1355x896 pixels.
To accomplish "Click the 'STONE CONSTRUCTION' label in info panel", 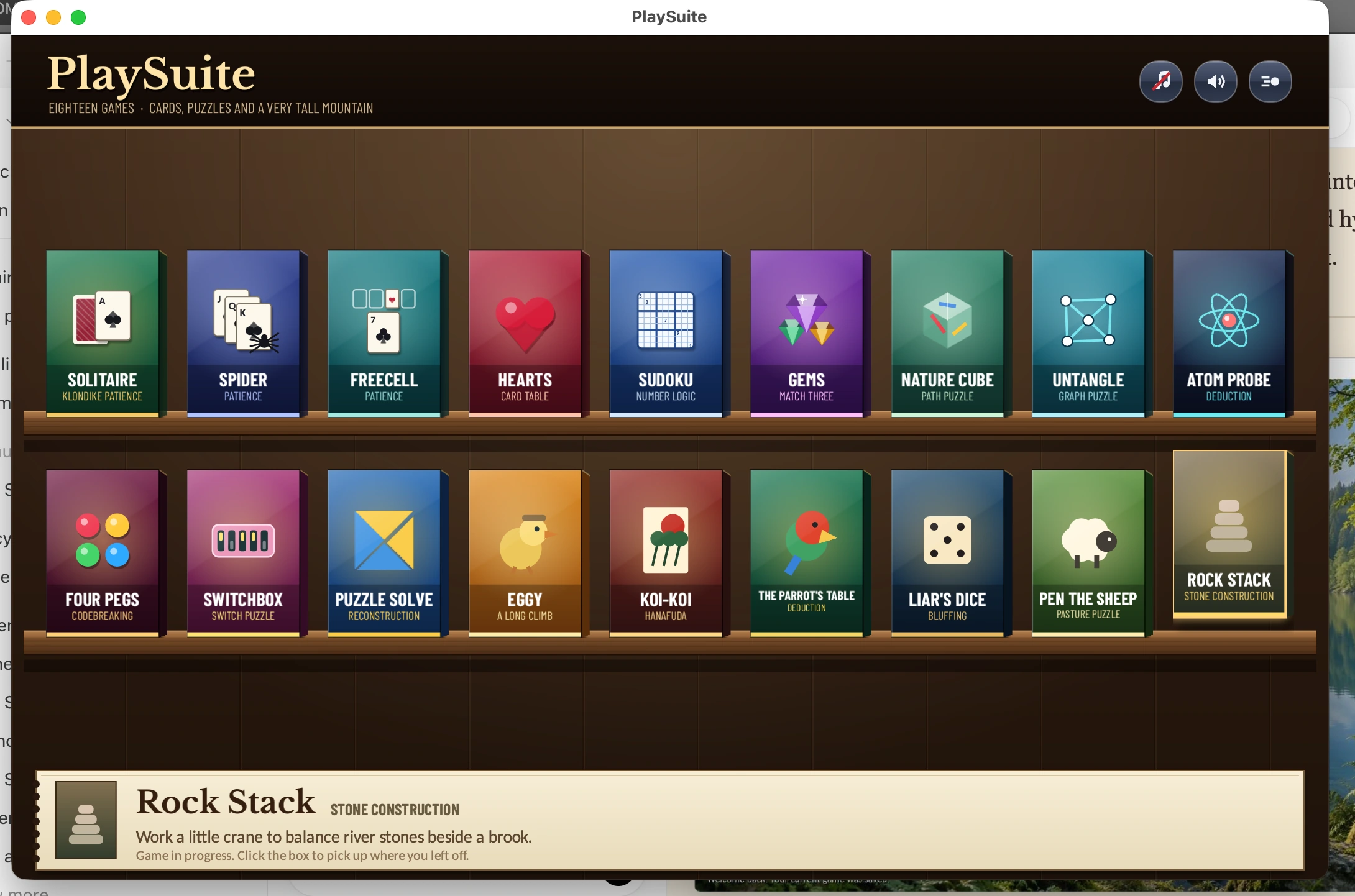I will [395, 810].
